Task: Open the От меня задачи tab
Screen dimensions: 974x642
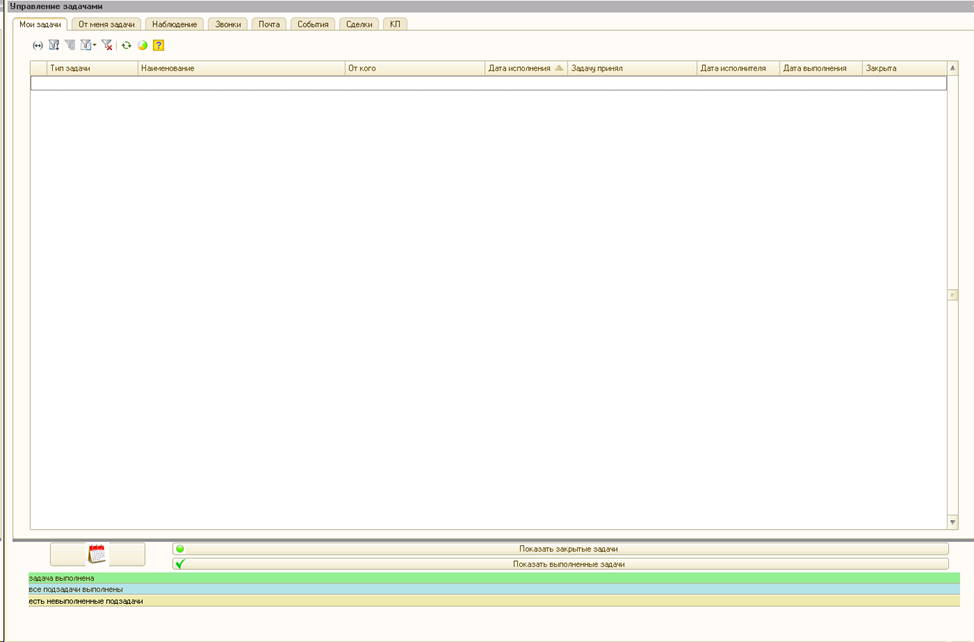Action: [106, 24]
